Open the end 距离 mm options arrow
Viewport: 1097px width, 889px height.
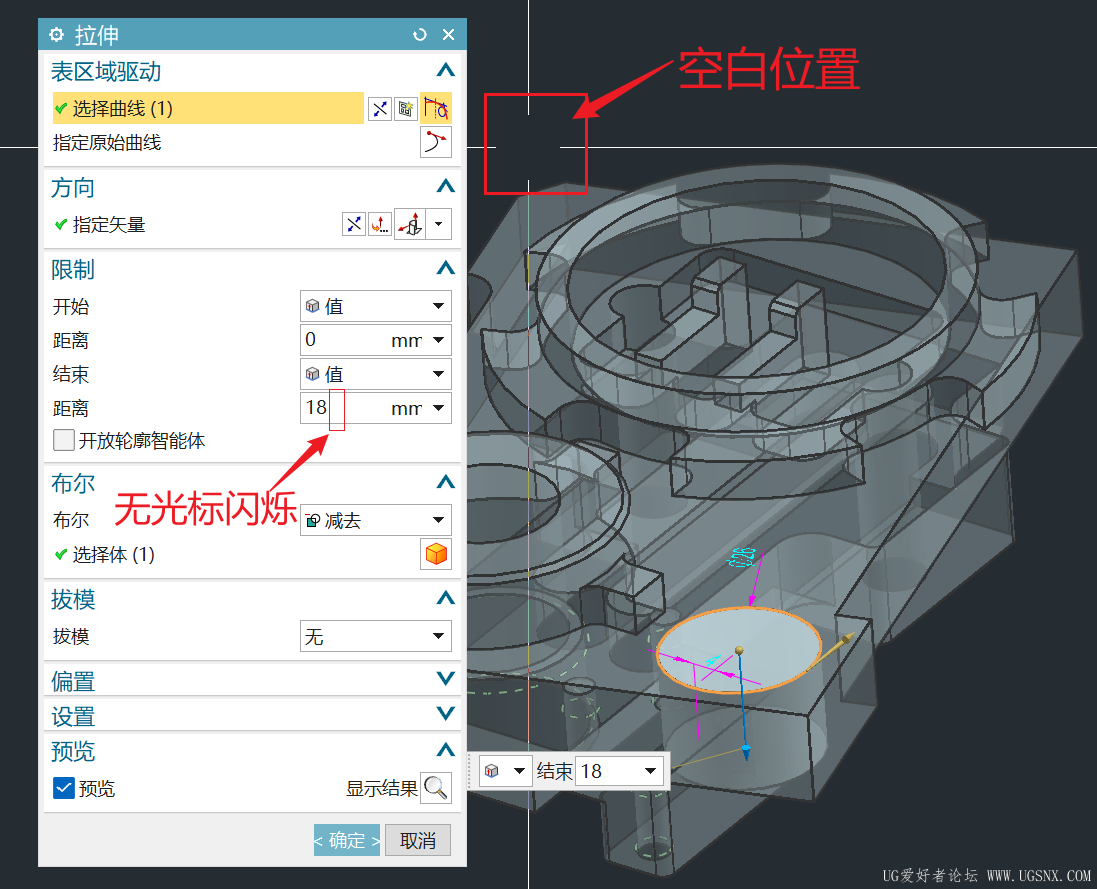point(439,408)
